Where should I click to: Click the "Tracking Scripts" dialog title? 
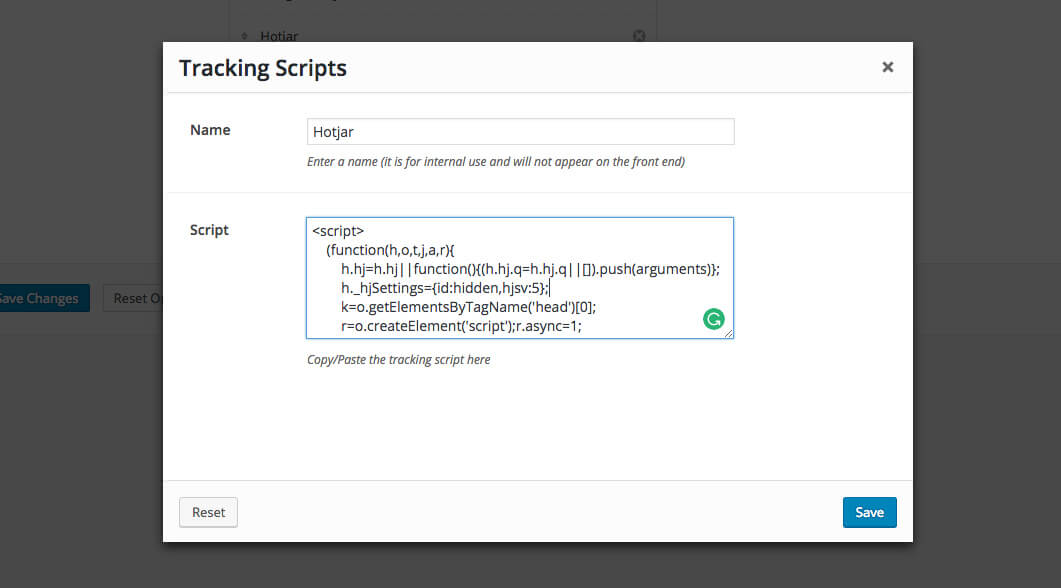coord(263,68)
